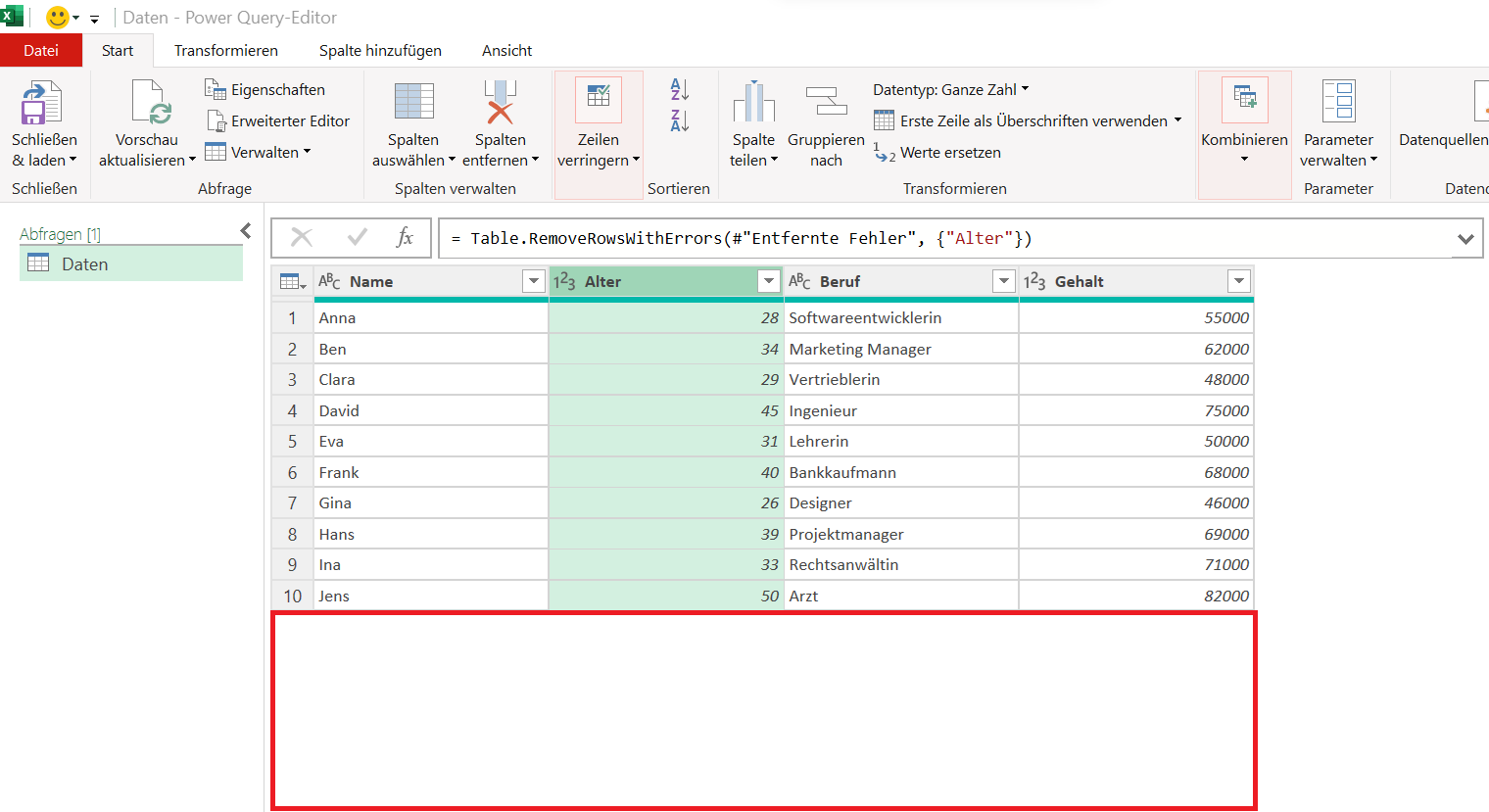Click the Alter cell 50
Screen dimensions: 1489x812
[666, 596]
